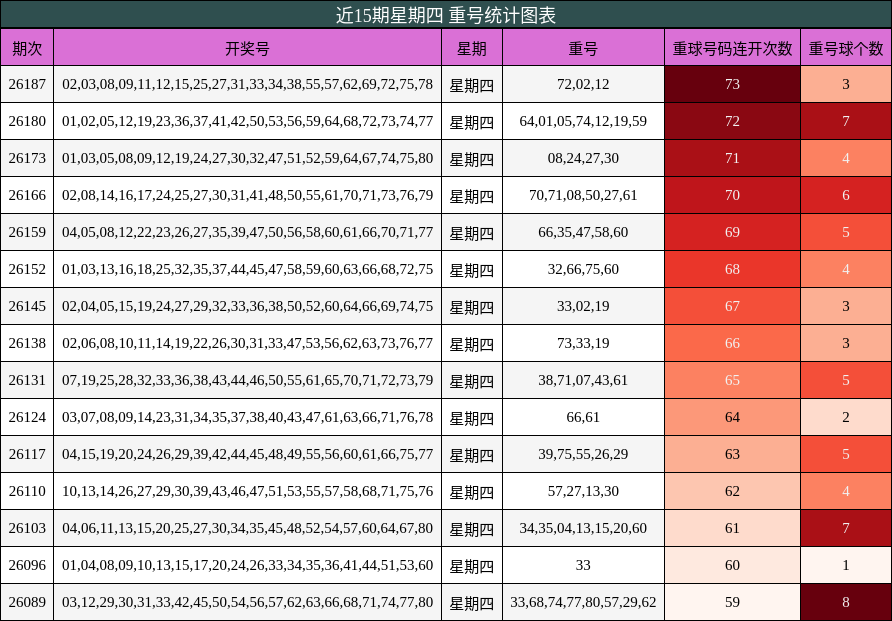
Task: Click the 开奖号 column header
Action: pyautogui.click(x=247, y=48)
